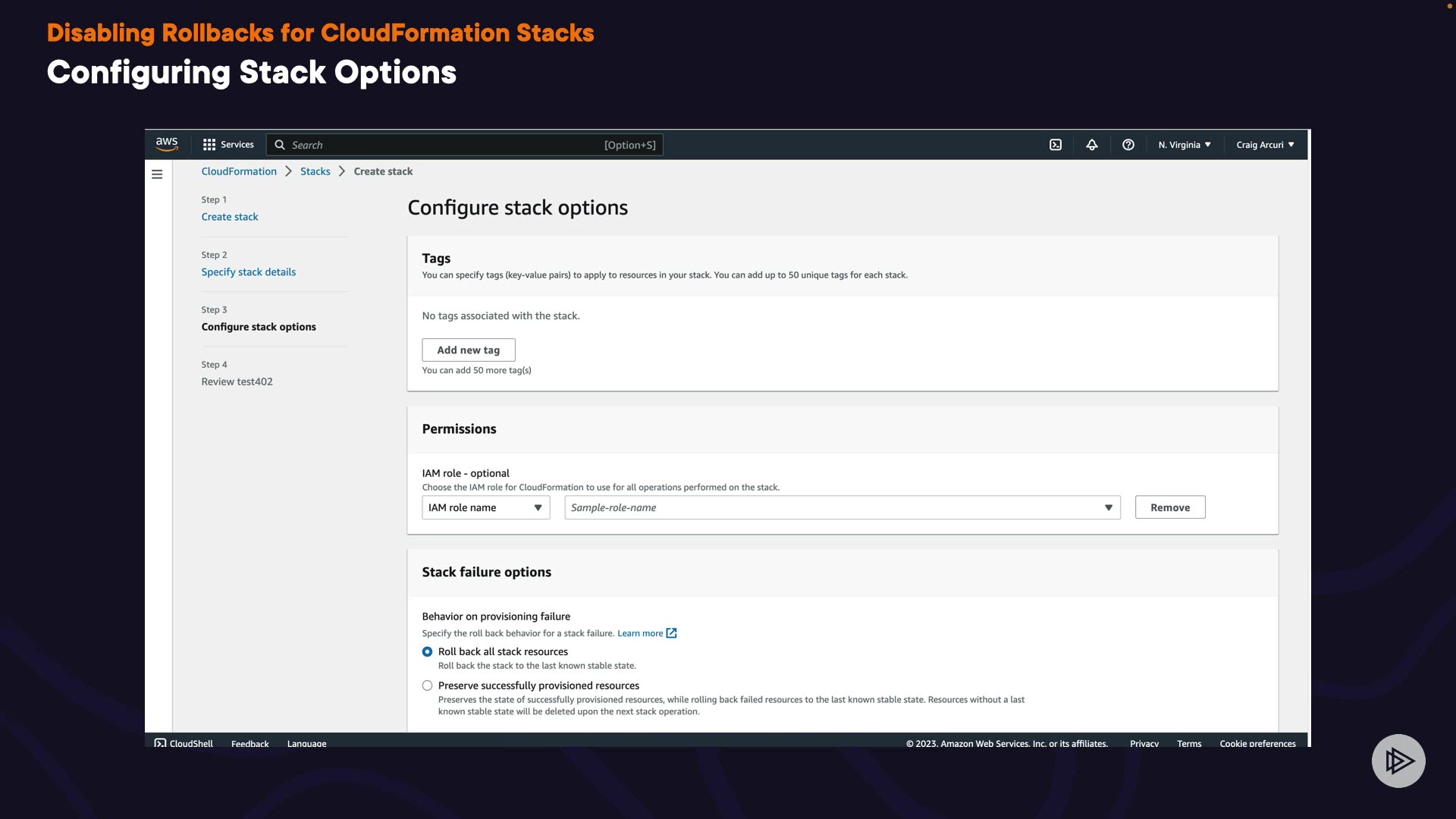This screenshot has height=819, width=1456.
Task: Open the notifications bell icon
Action: [x=1091, y=145]
